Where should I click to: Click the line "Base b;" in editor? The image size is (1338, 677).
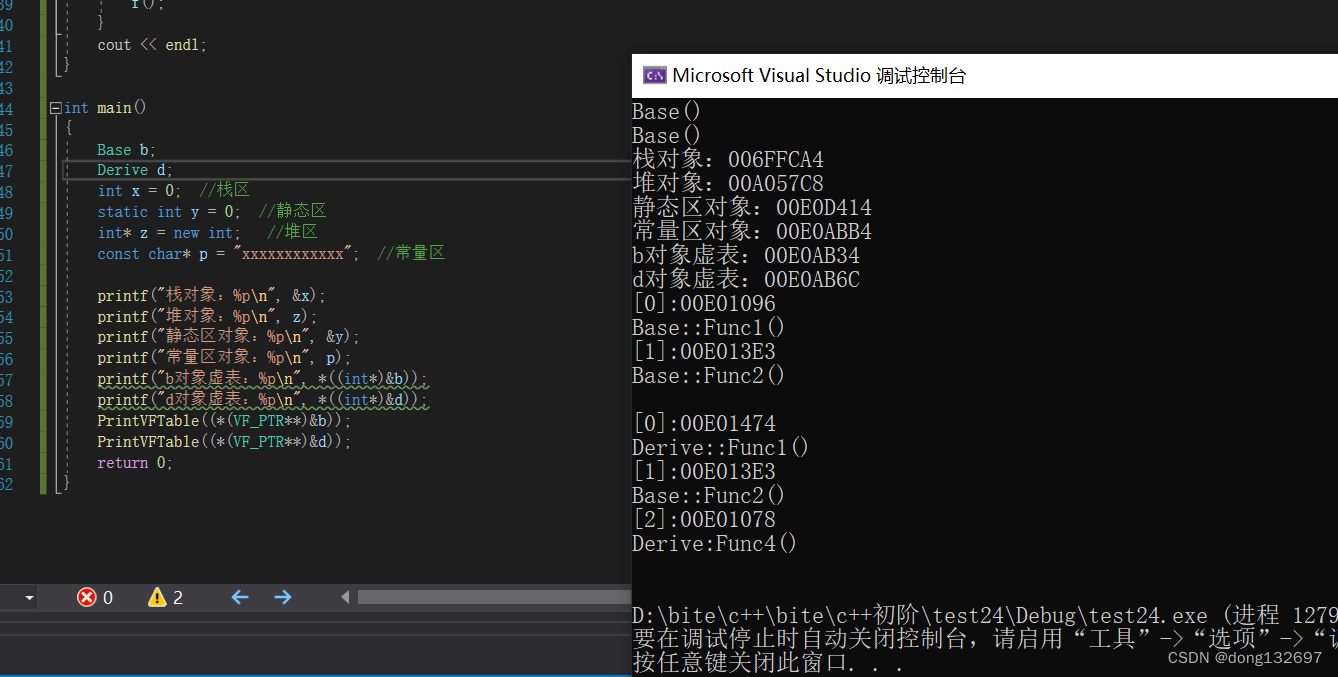click(x=126, y=150)
